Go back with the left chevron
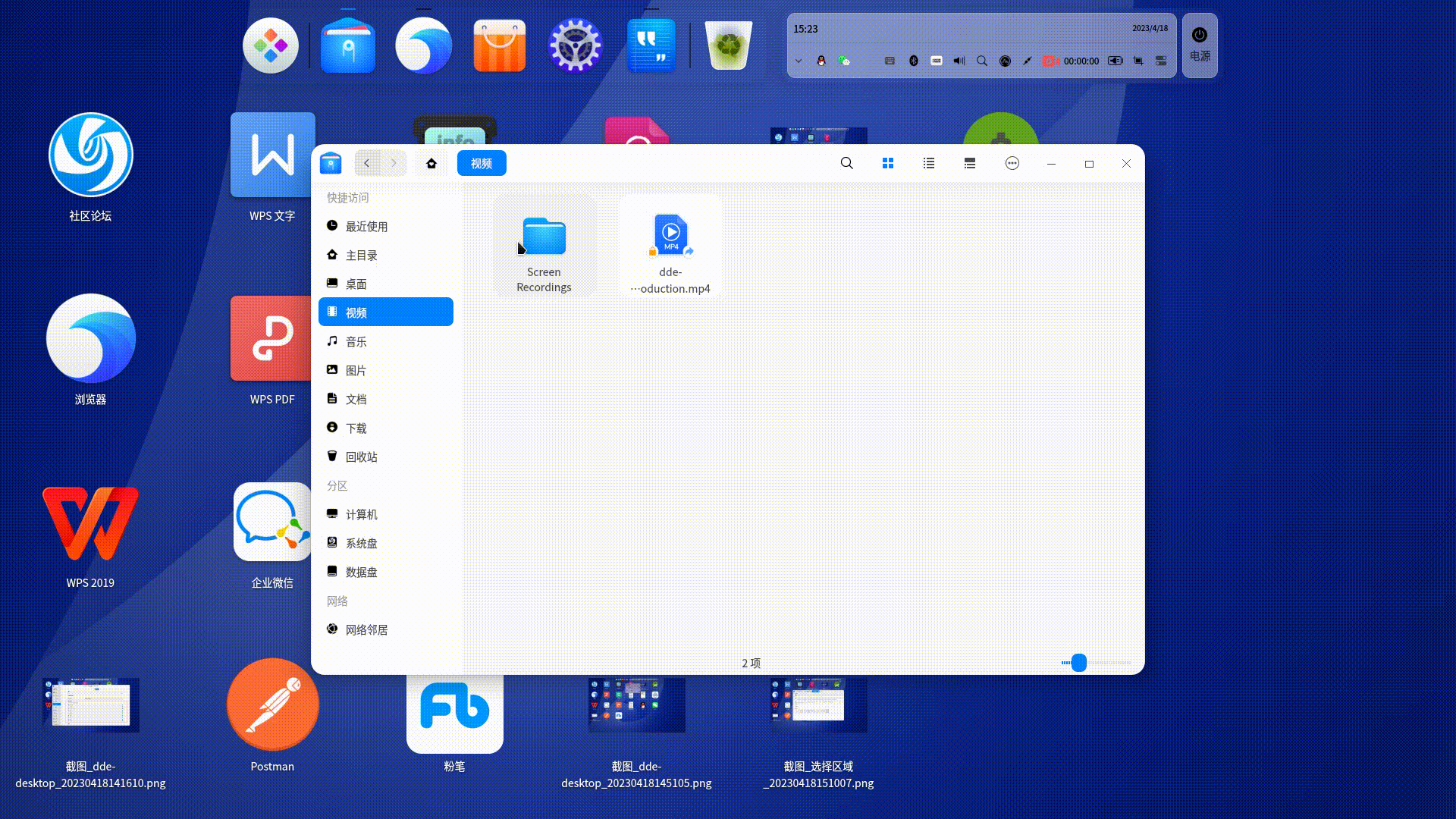The height and width of the screenshot is (819, 1456). click(367, 163)
